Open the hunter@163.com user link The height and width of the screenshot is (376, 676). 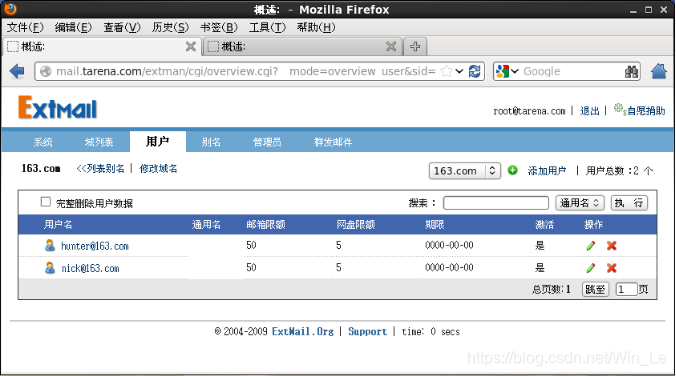(x=95, y=246)
